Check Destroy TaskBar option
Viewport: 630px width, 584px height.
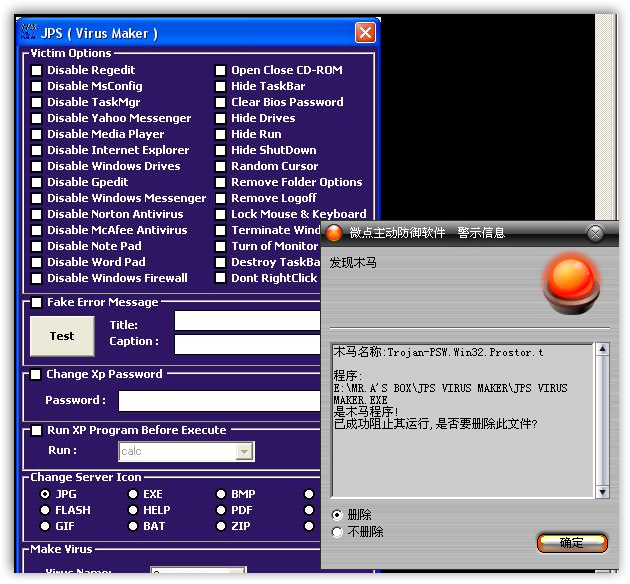pos(220,262)
